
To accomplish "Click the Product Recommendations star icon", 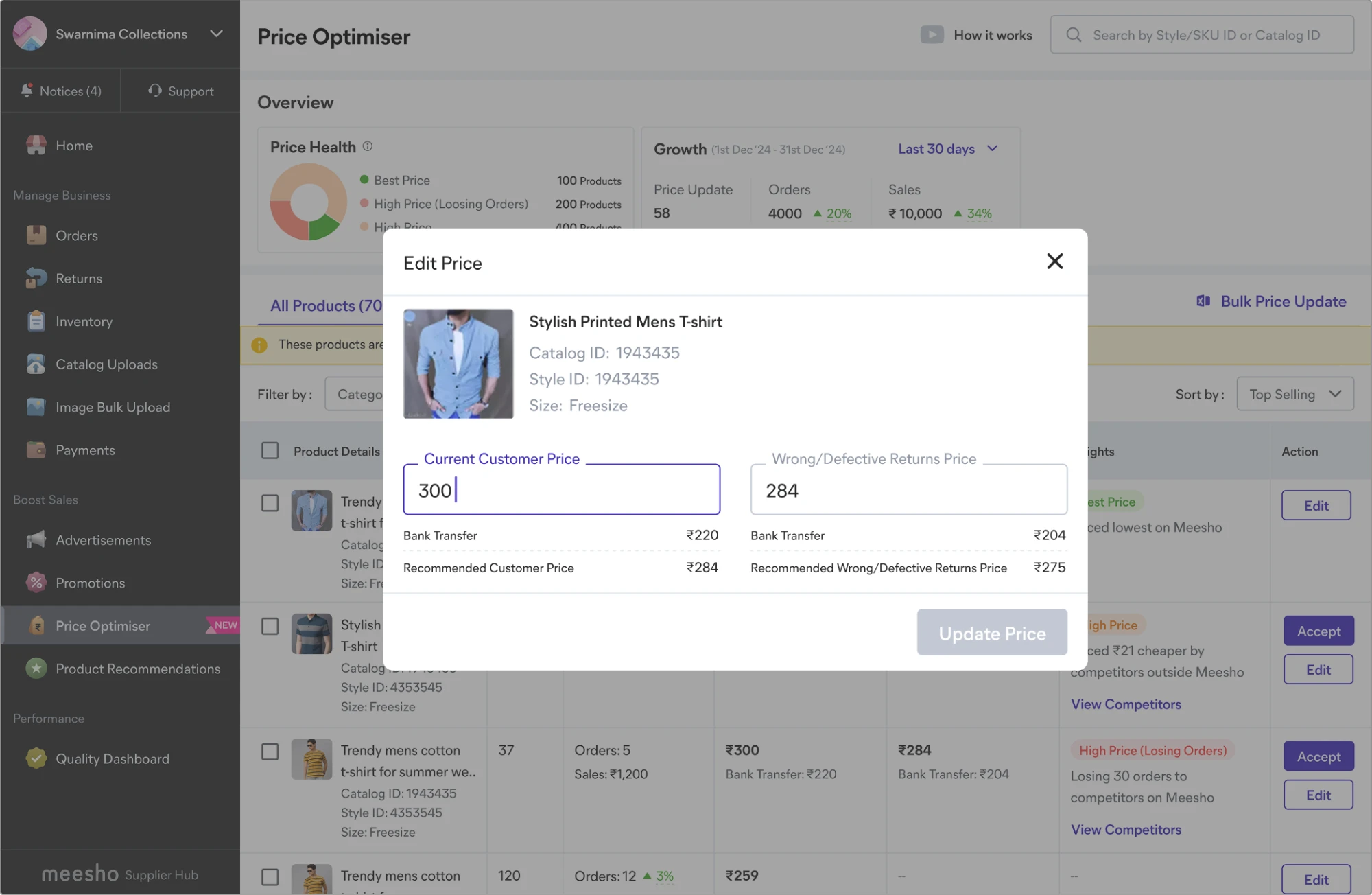I will [36, 668].
